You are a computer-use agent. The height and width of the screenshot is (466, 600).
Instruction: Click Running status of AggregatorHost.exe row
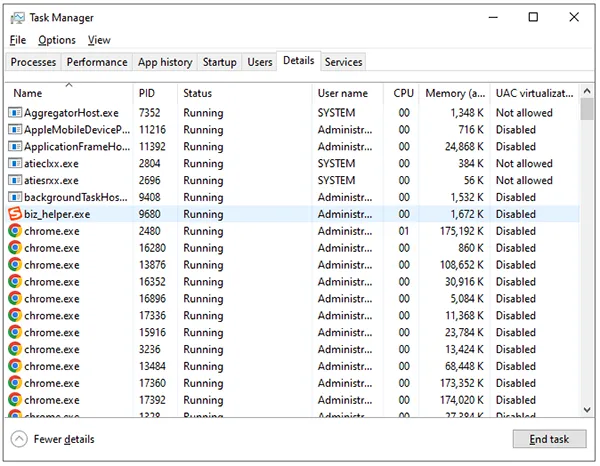(x=203, y=113)
